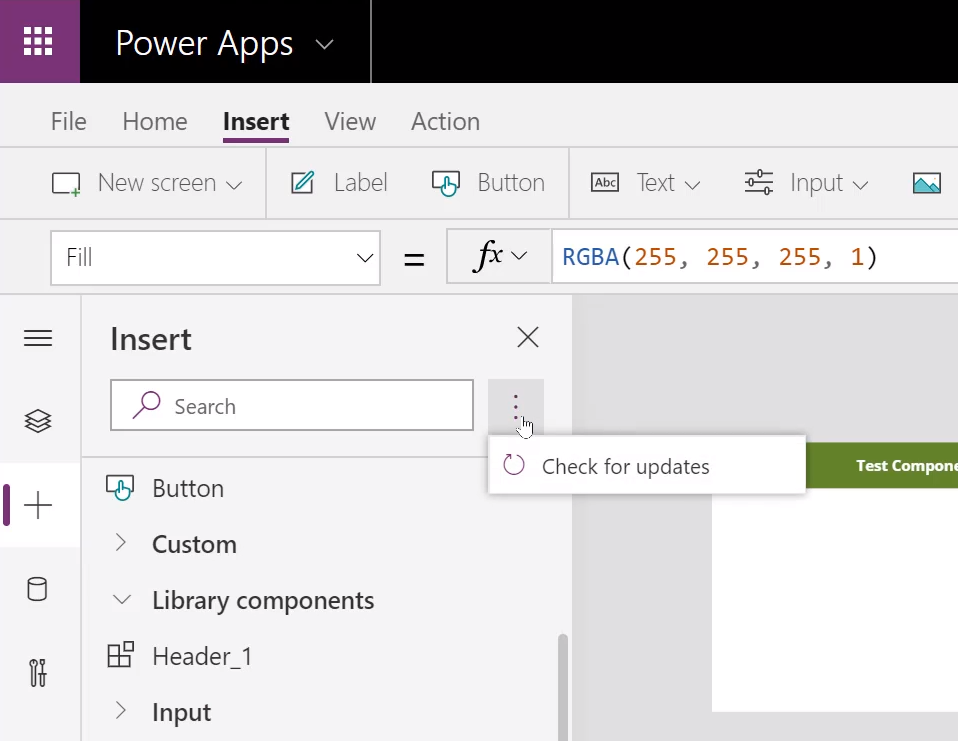This screenshot has height=741, width=958.
Task: Click the Search input field
Action: [x=291, y=406]
